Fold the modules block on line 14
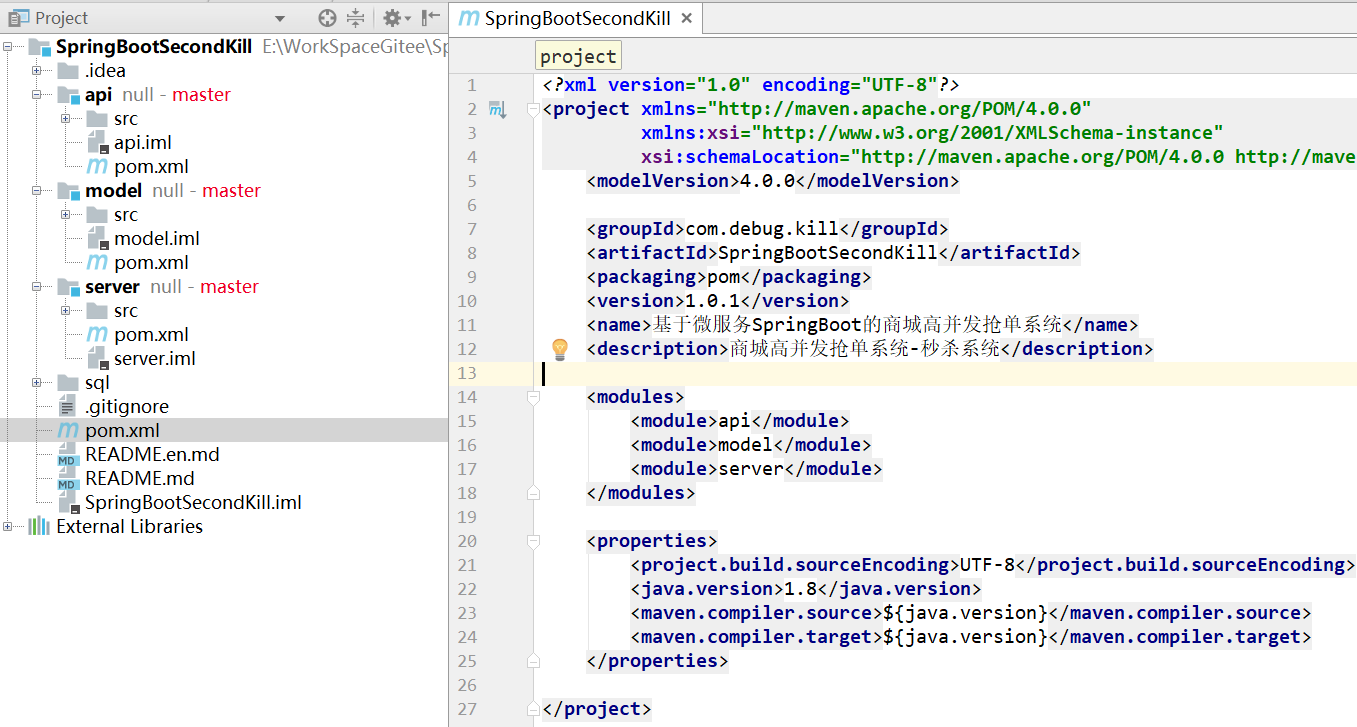The width and height of the screenshot is (1357, 727). point(533,397)
